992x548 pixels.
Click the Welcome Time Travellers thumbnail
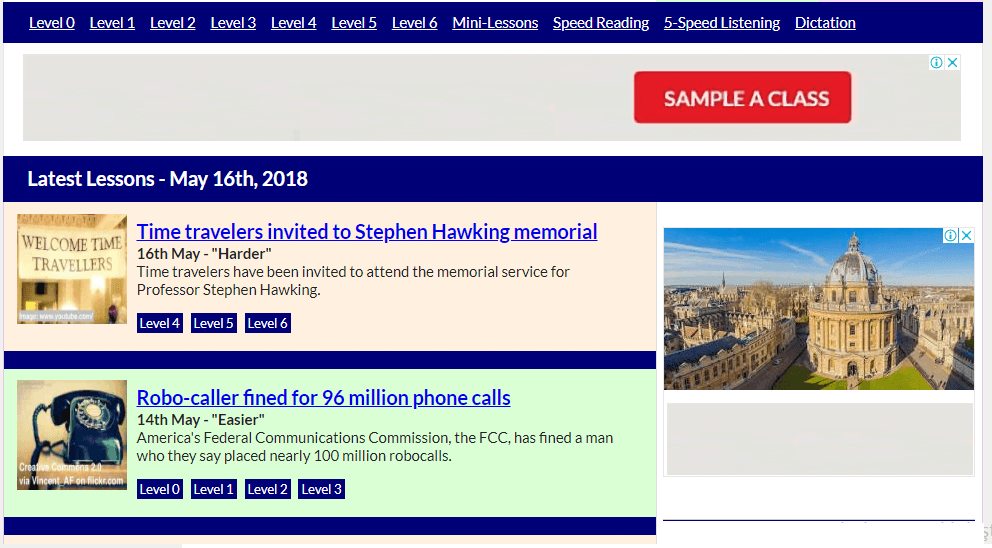(72, 269)
